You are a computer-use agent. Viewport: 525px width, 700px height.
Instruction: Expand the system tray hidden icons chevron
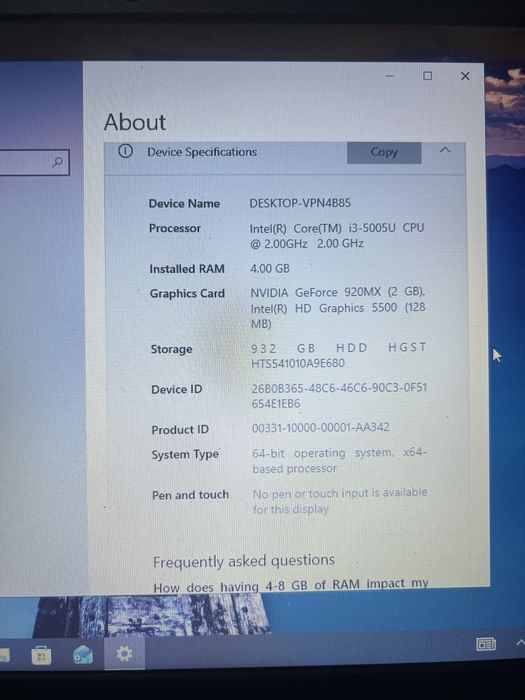[521, 642]
